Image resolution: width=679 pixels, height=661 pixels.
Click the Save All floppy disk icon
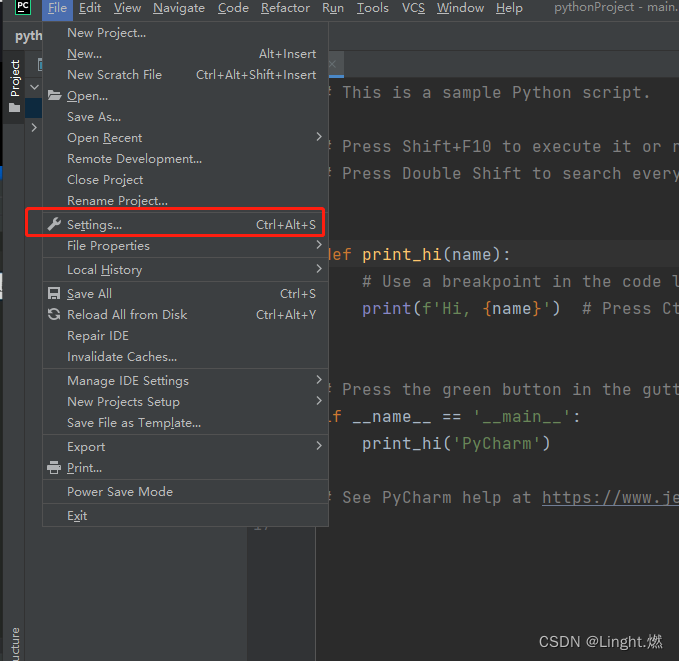[x=54, y=293]
